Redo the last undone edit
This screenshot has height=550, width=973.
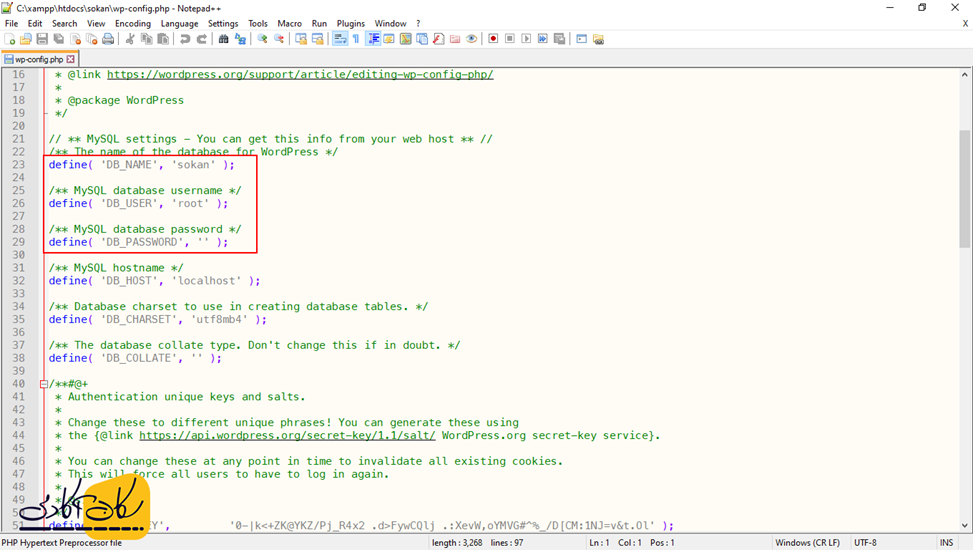[x=201, y=39]
